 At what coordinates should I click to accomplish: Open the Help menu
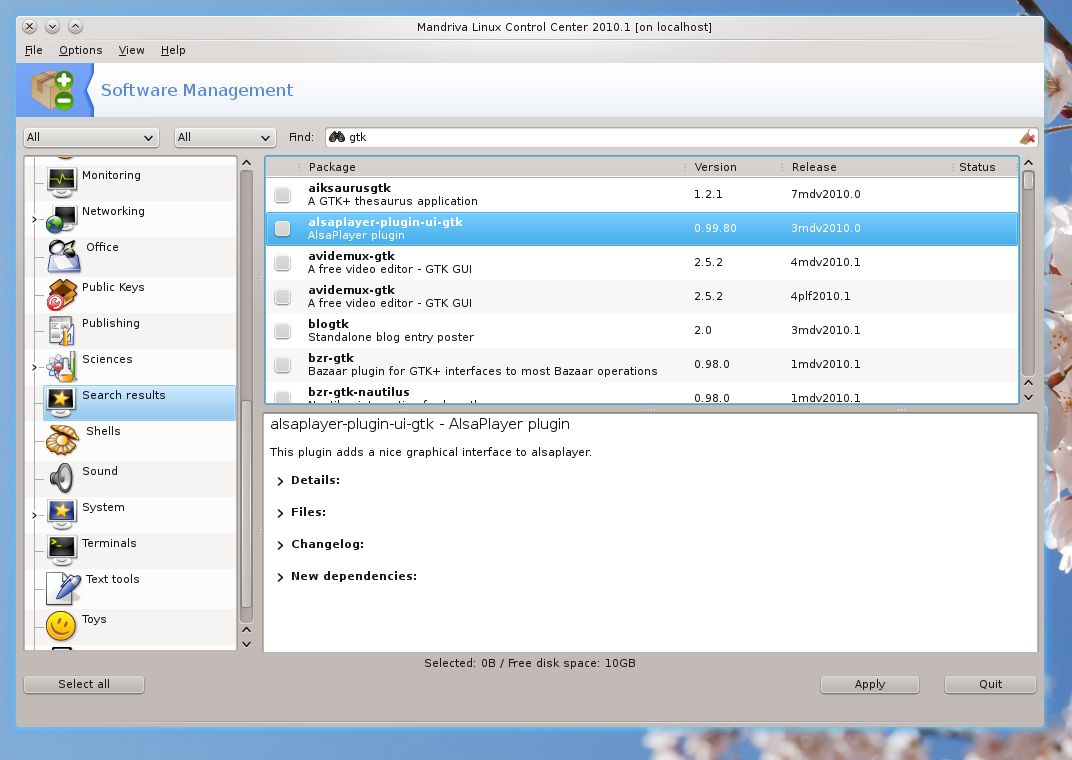coord(173,50)
